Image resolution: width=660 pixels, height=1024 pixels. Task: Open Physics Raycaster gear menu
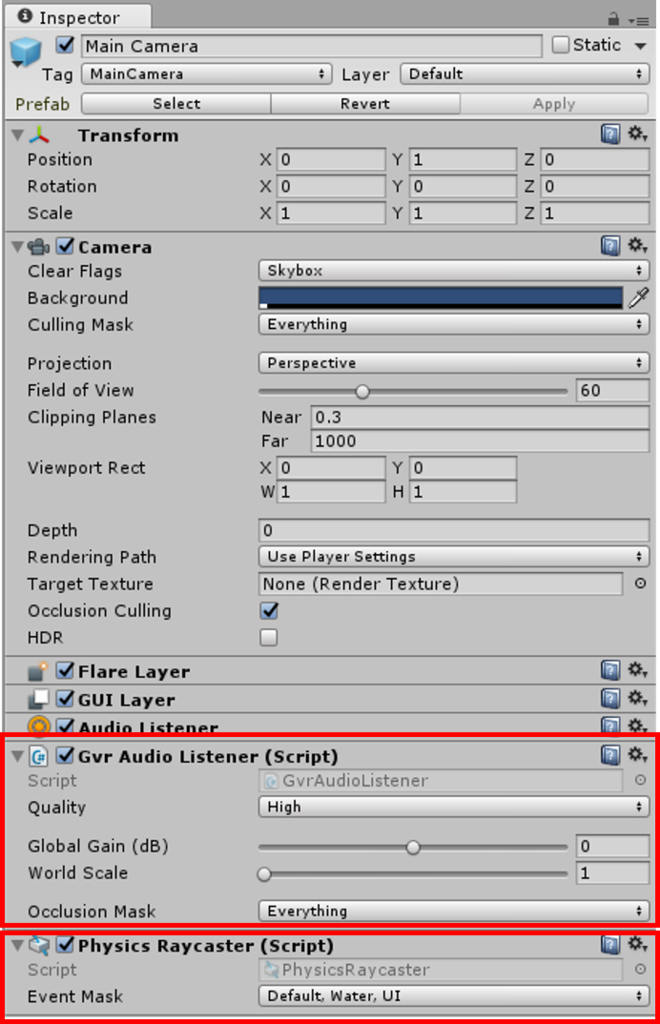[x=637, y=944]
